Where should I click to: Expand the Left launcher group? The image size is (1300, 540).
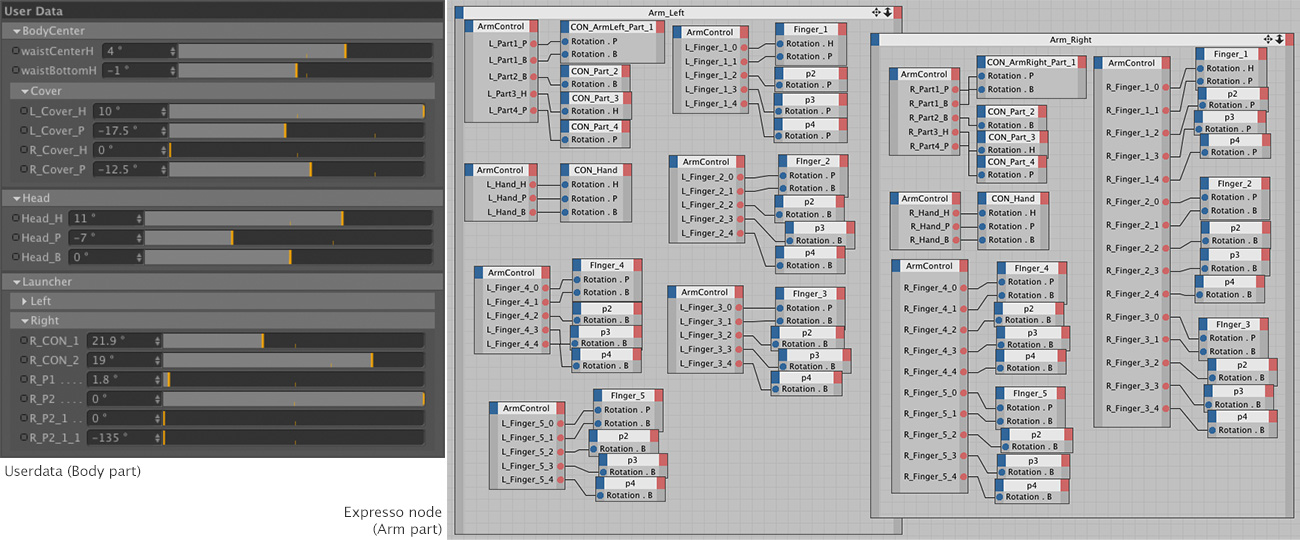click(x=25, y=301)
